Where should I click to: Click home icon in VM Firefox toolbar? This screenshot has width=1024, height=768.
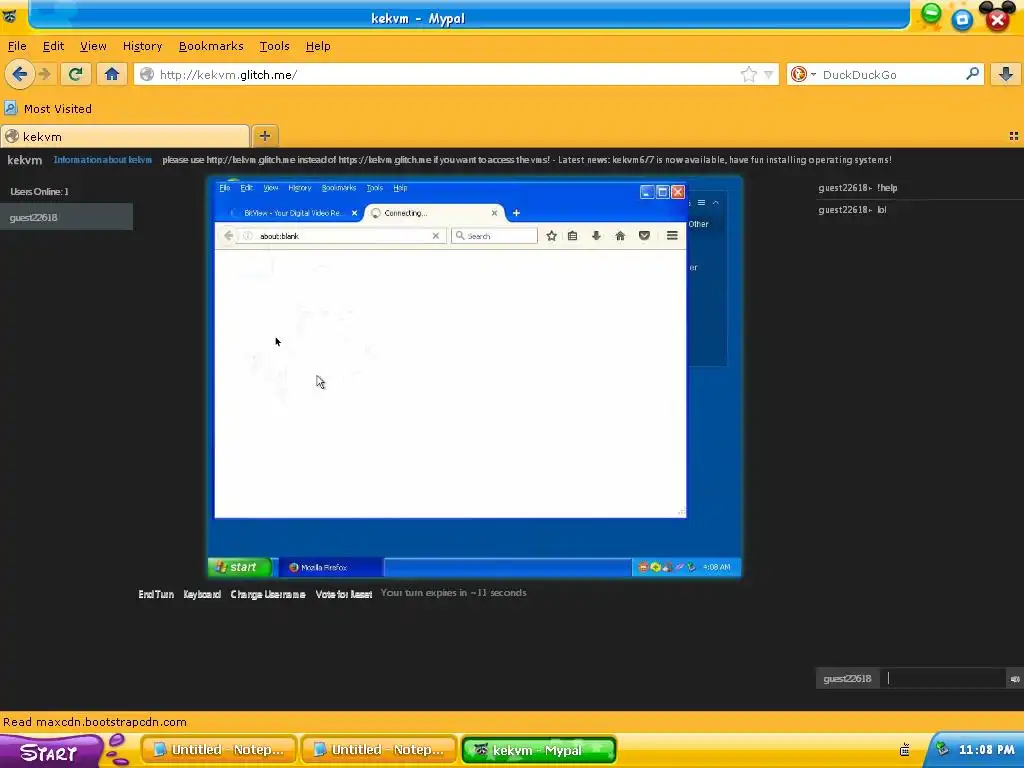(x=620, y=236)
